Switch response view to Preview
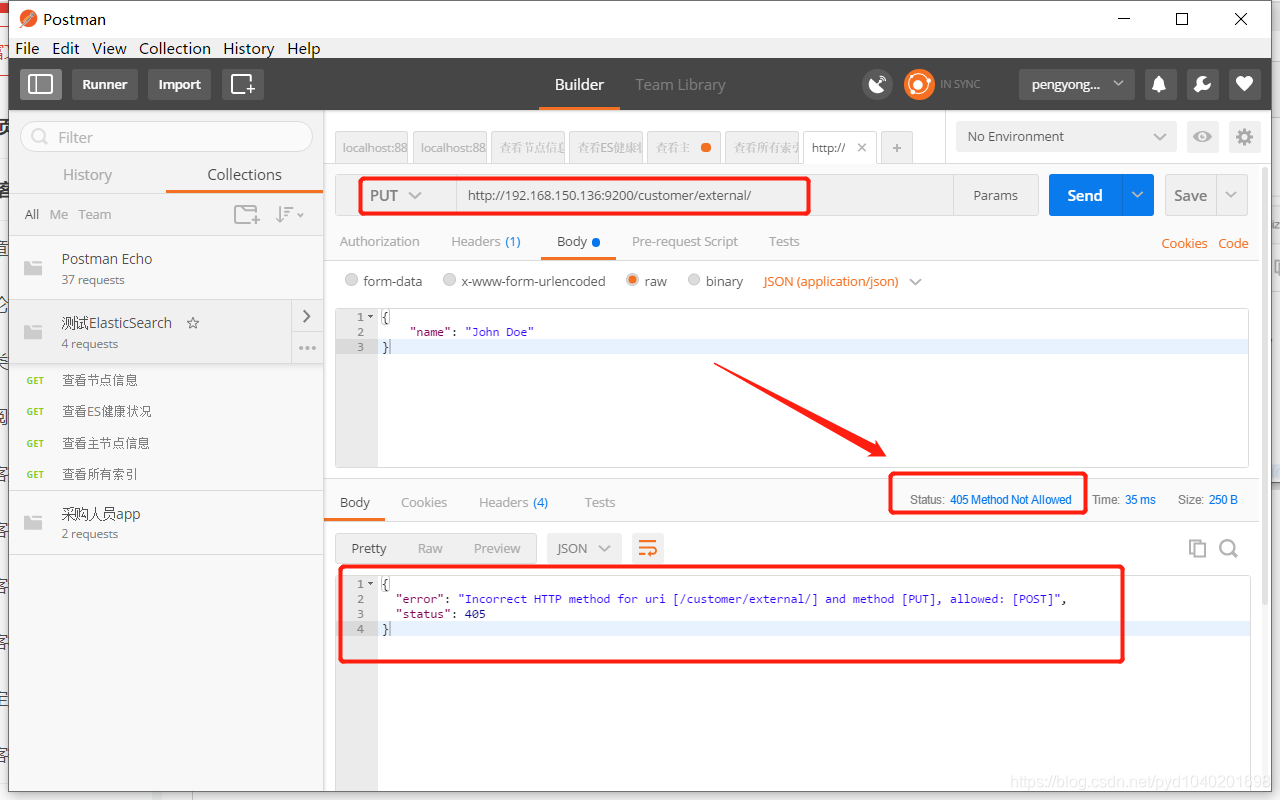 click(497, 548)
